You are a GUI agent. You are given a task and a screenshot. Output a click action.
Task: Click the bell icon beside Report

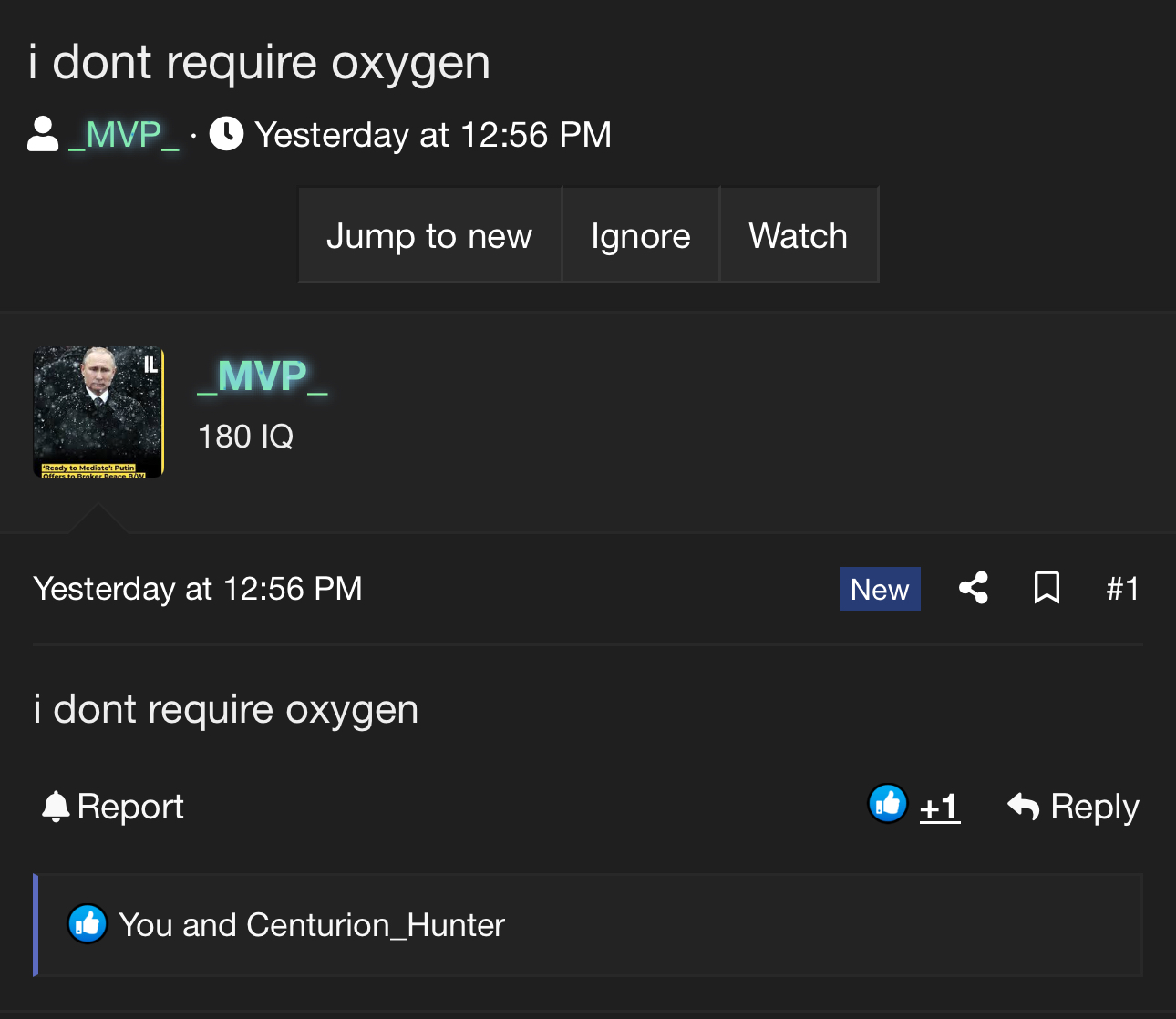(56, 807)
